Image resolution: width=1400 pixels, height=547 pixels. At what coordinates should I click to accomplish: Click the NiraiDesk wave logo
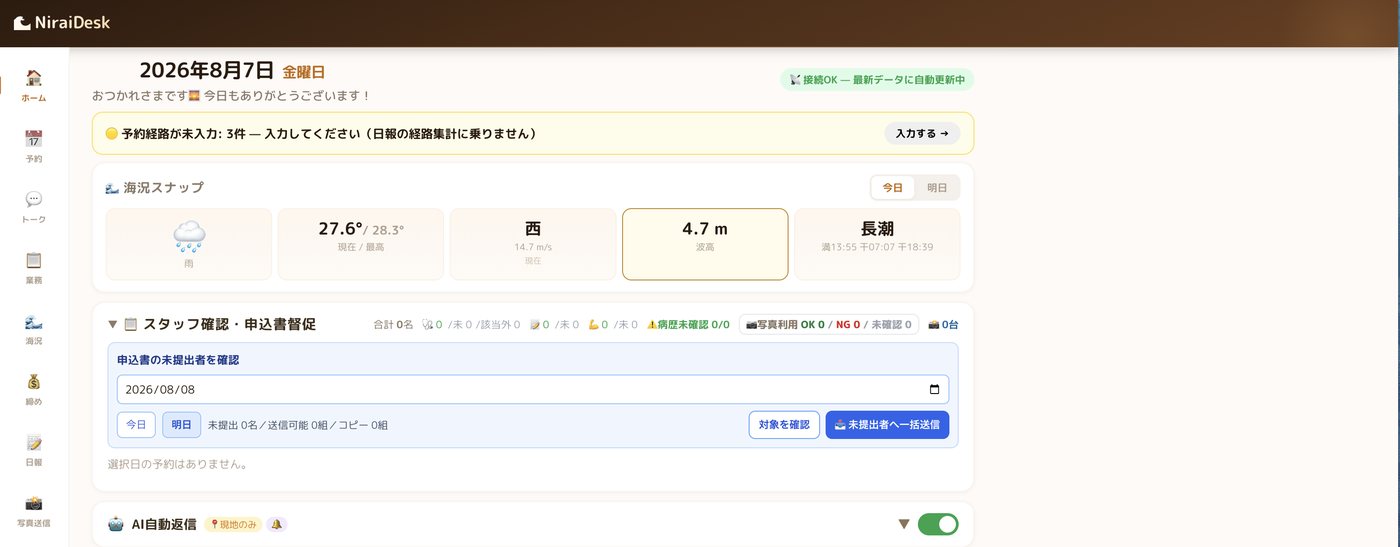(x=22, y=22)
